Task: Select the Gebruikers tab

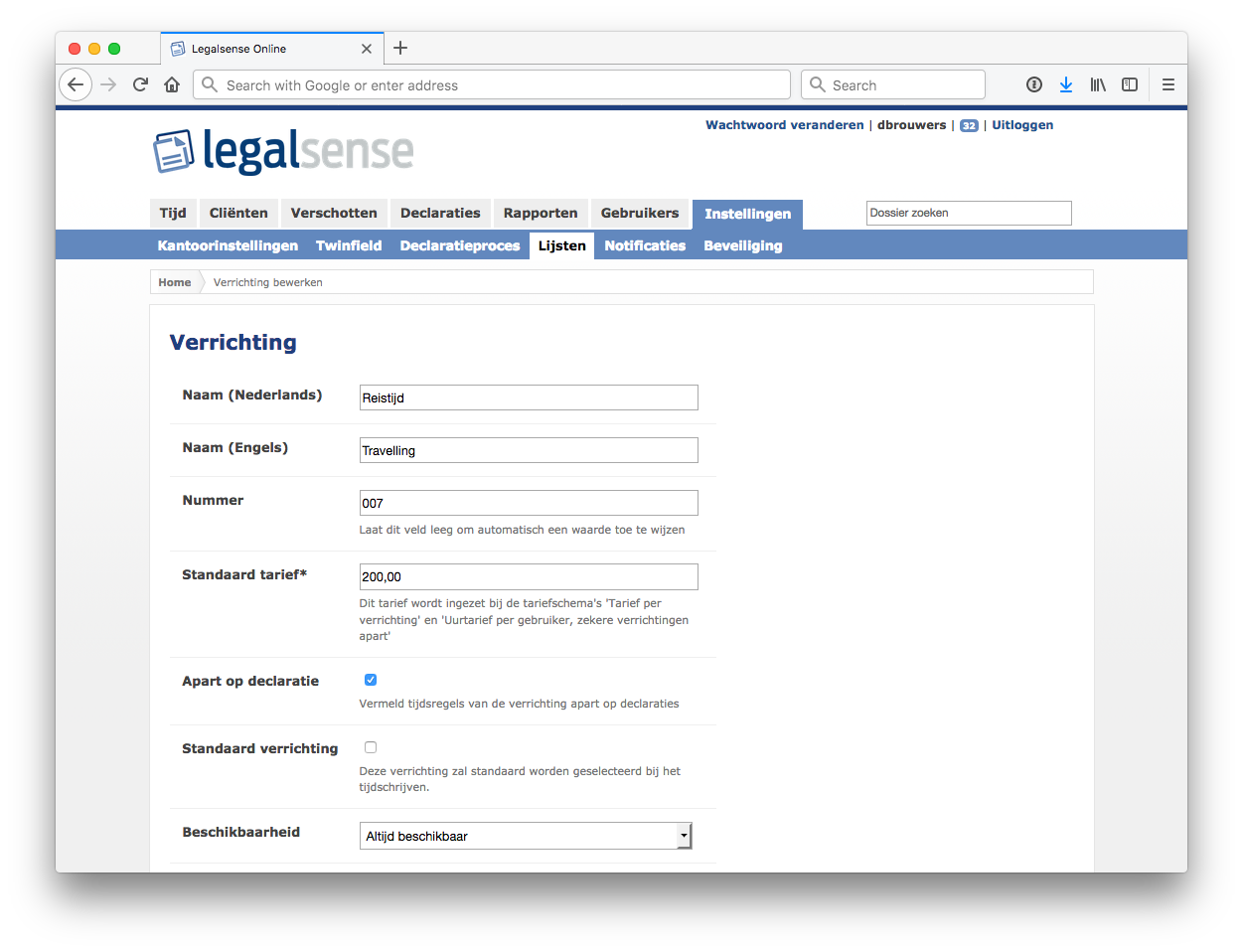Action: pyautogui.click(x=640, y=213)
